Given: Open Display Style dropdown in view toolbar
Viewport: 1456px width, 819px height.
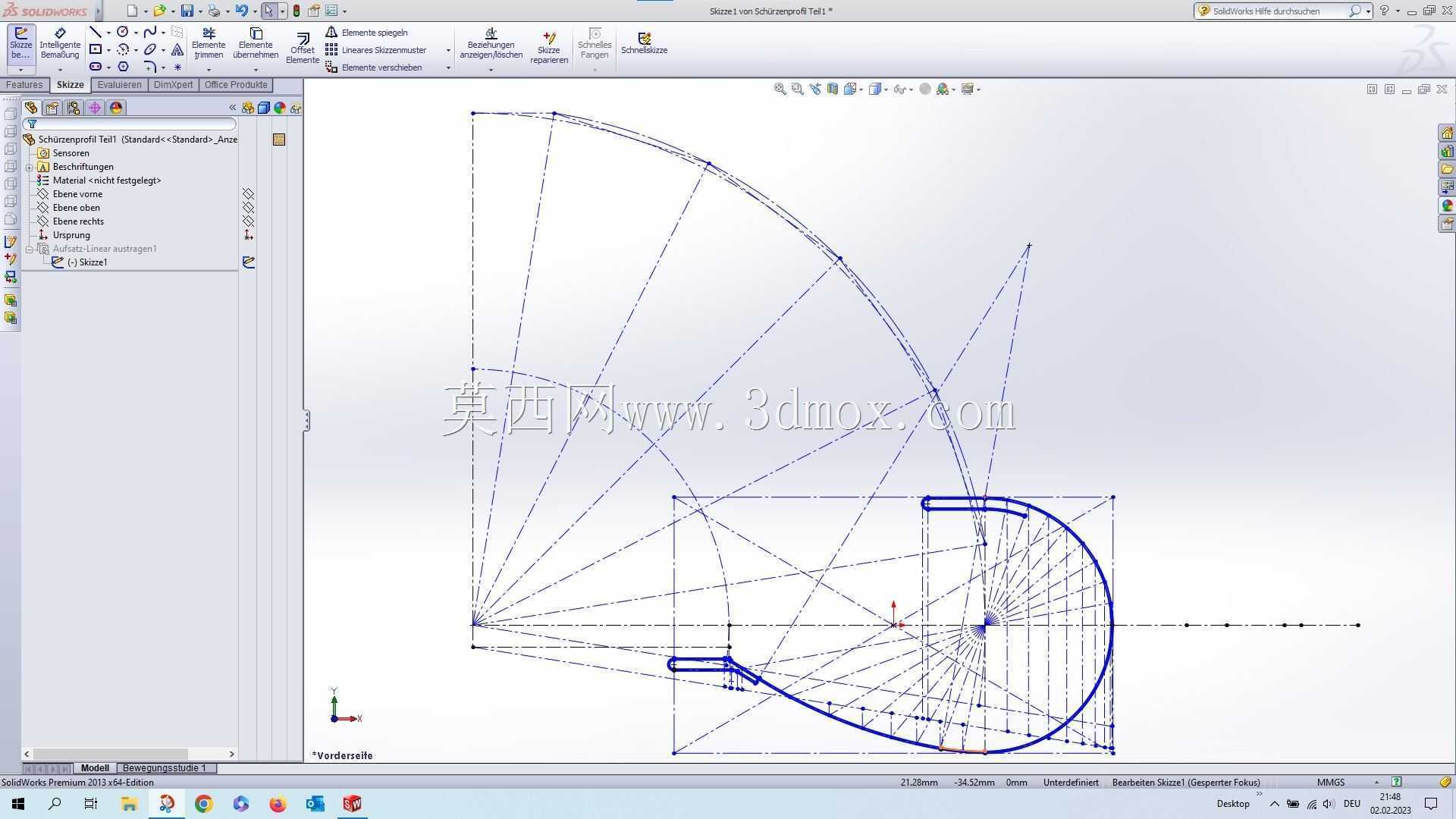Looking at the screenshot, I should (x=885, y=89).
